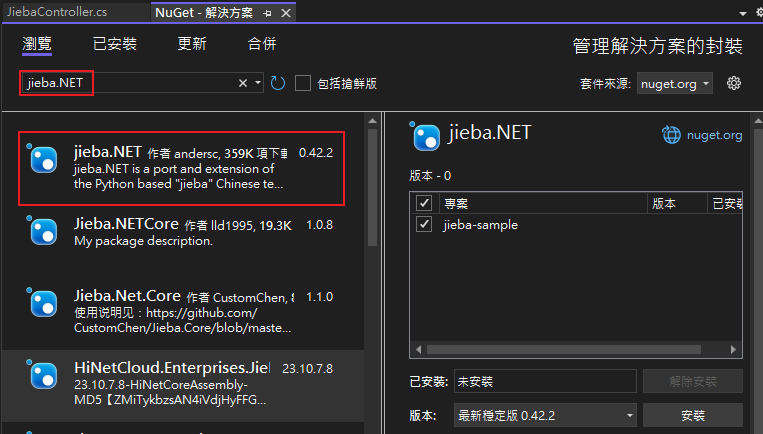Click the large jieba.NET icon in details pane
Image resolution: width=763 pixels, height=434 pixels.
tap(426, 137)
